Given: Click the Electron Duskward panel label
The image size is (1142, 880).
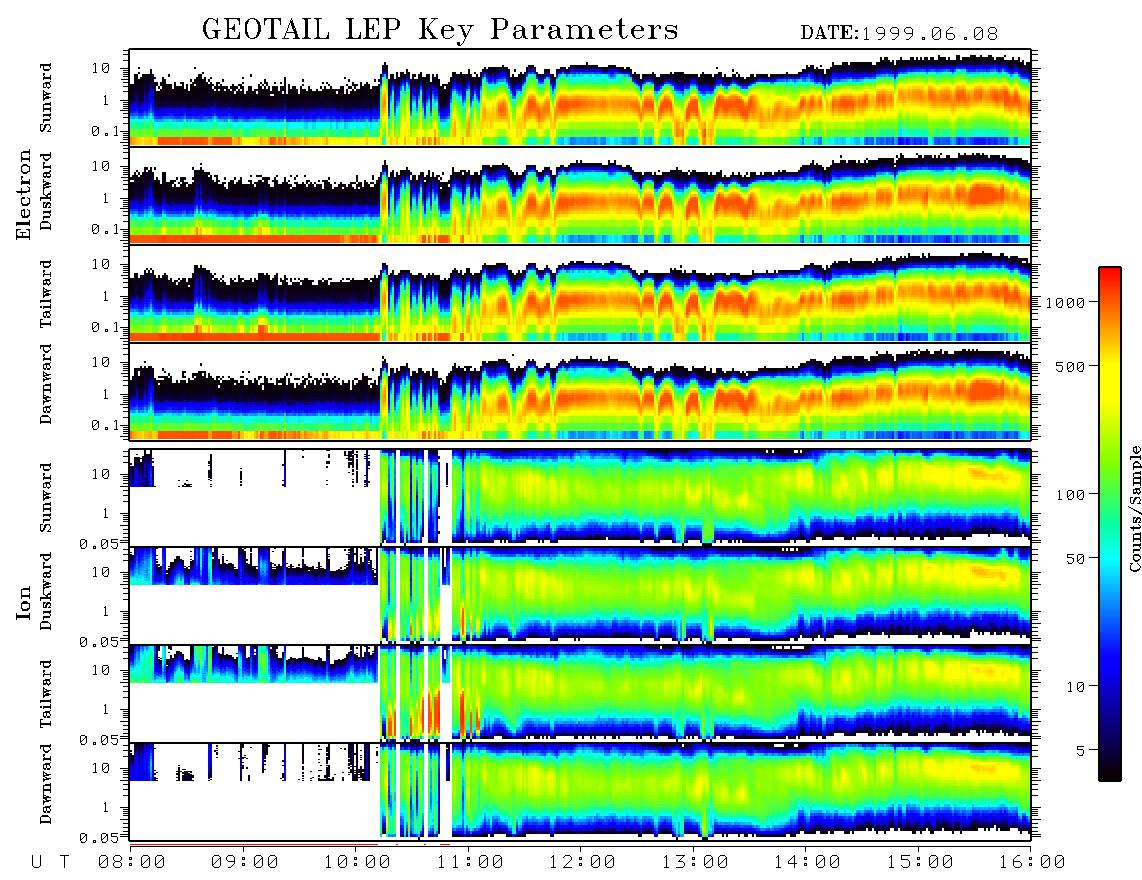Looking at the screenshot, I should pos(46,191).
